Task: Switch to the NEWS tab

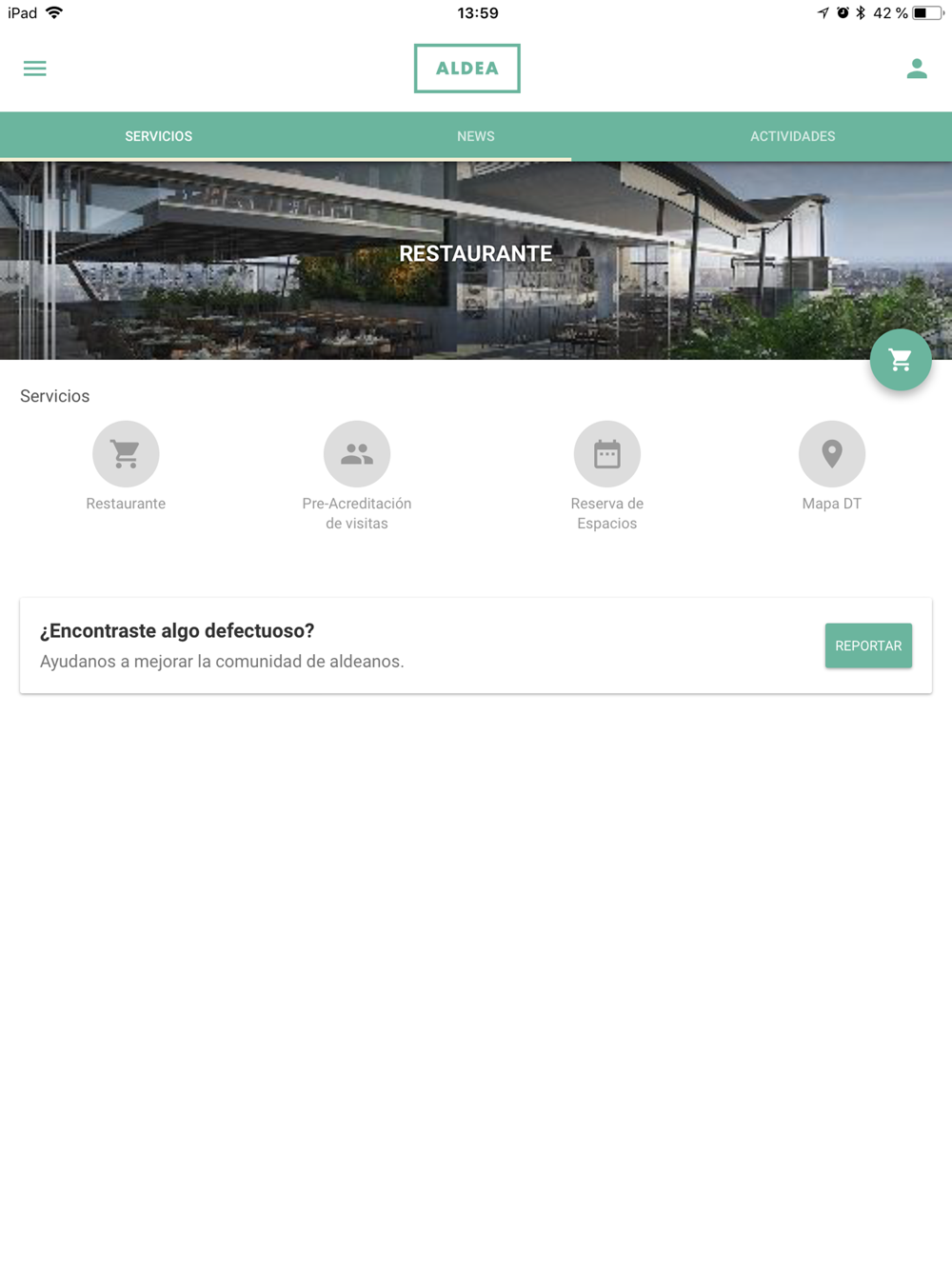Action: (x=476, y=136)
